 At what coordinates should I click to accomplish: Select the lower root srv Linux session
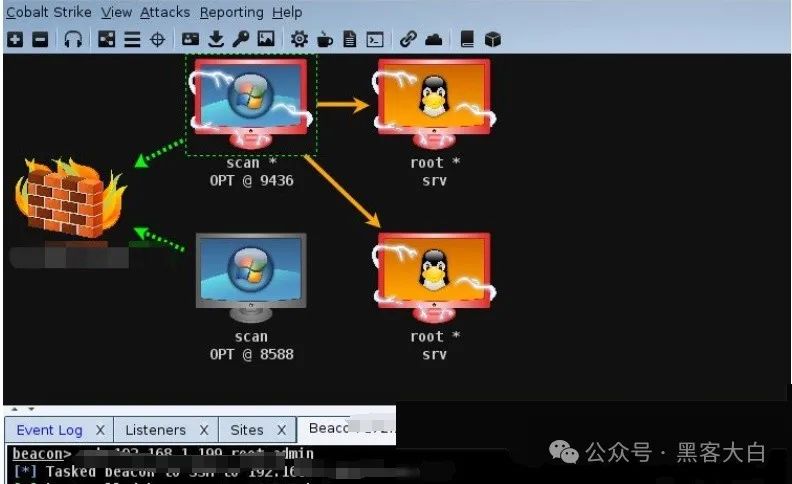pyautogui.click(x=434, y=277)
